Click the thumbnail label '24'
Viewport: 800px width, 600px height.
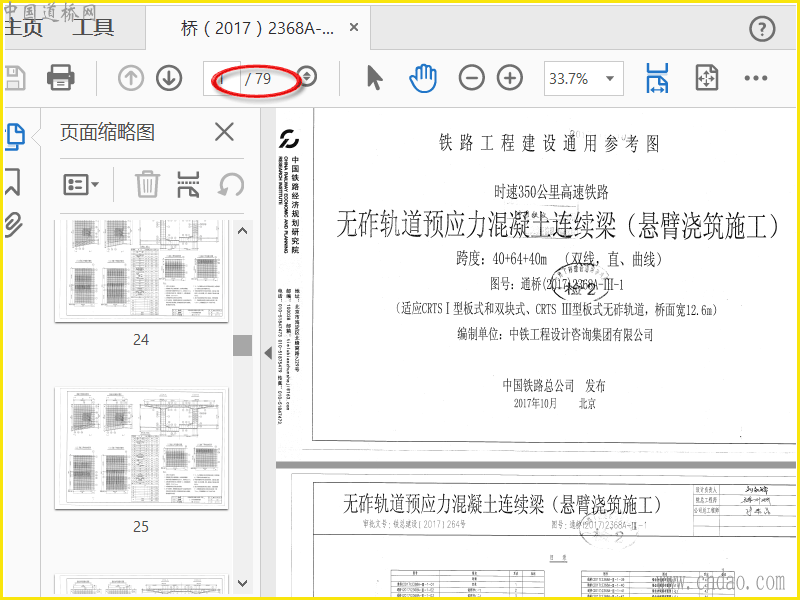pyautogui.click(x=141, y=340)
